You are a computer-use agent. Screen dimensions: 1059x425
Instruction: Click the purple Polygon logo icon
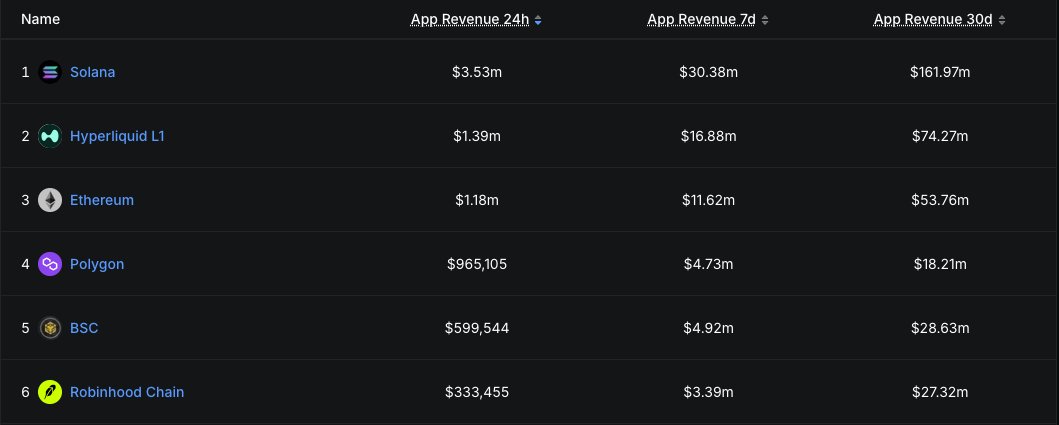pos(50,264)
